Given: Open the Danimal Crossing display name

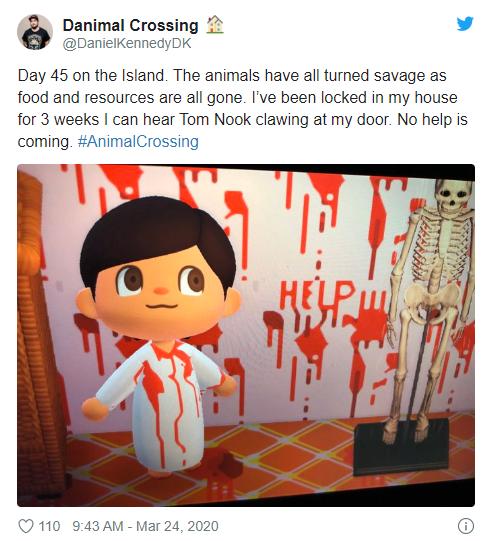Looking at the screenshot, I should pos(130,25).
